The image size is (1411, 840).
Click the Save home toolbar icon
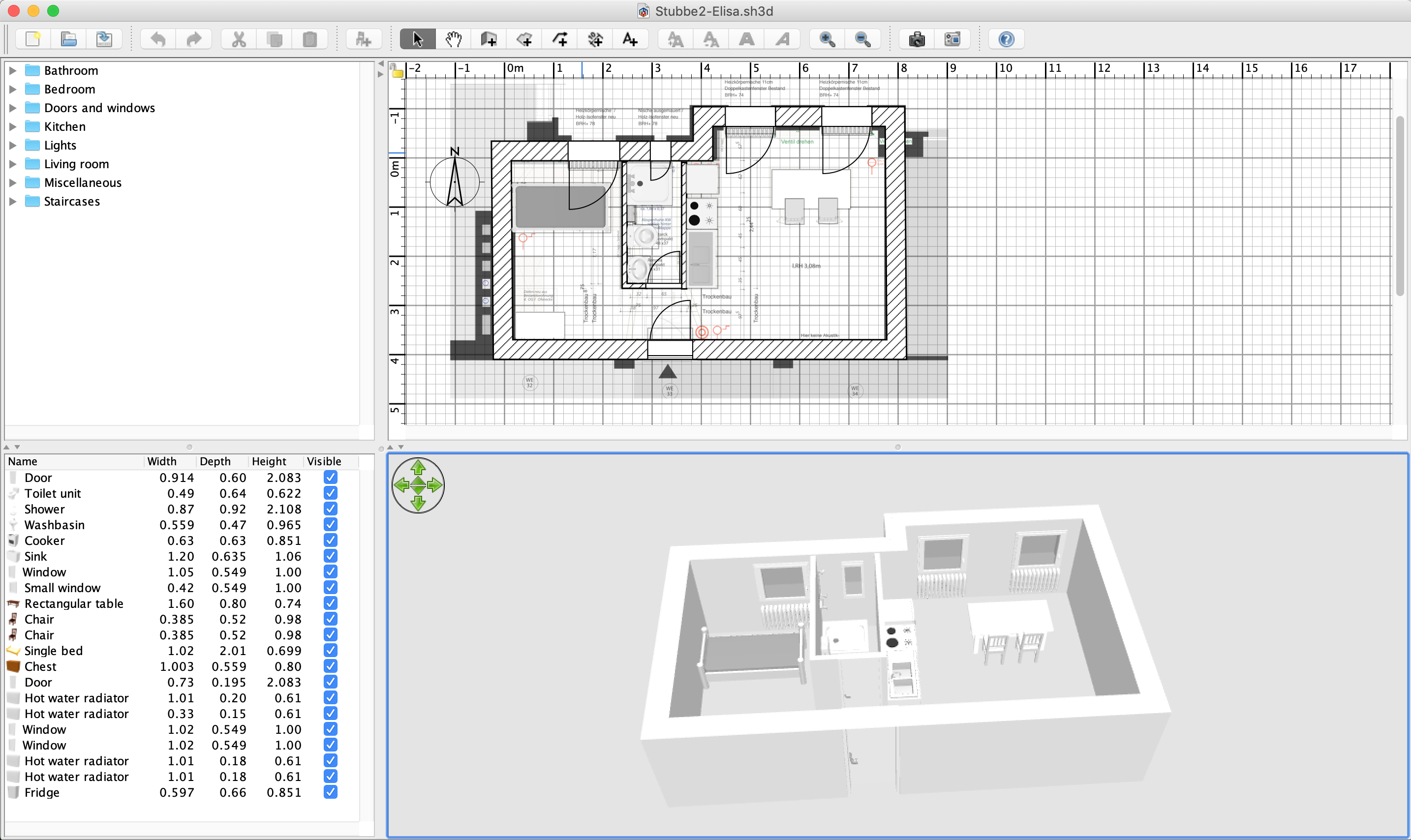(104, 39)
